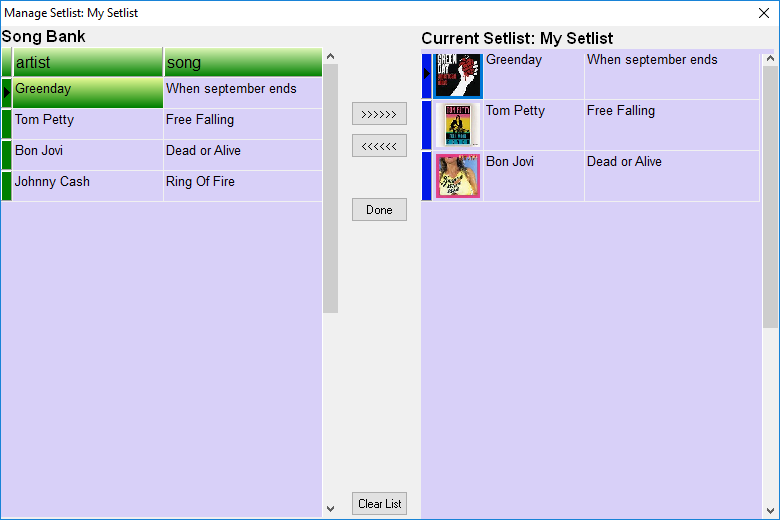
Task: Select Tom Petty row in Song Bank
Action: (45, 120)
